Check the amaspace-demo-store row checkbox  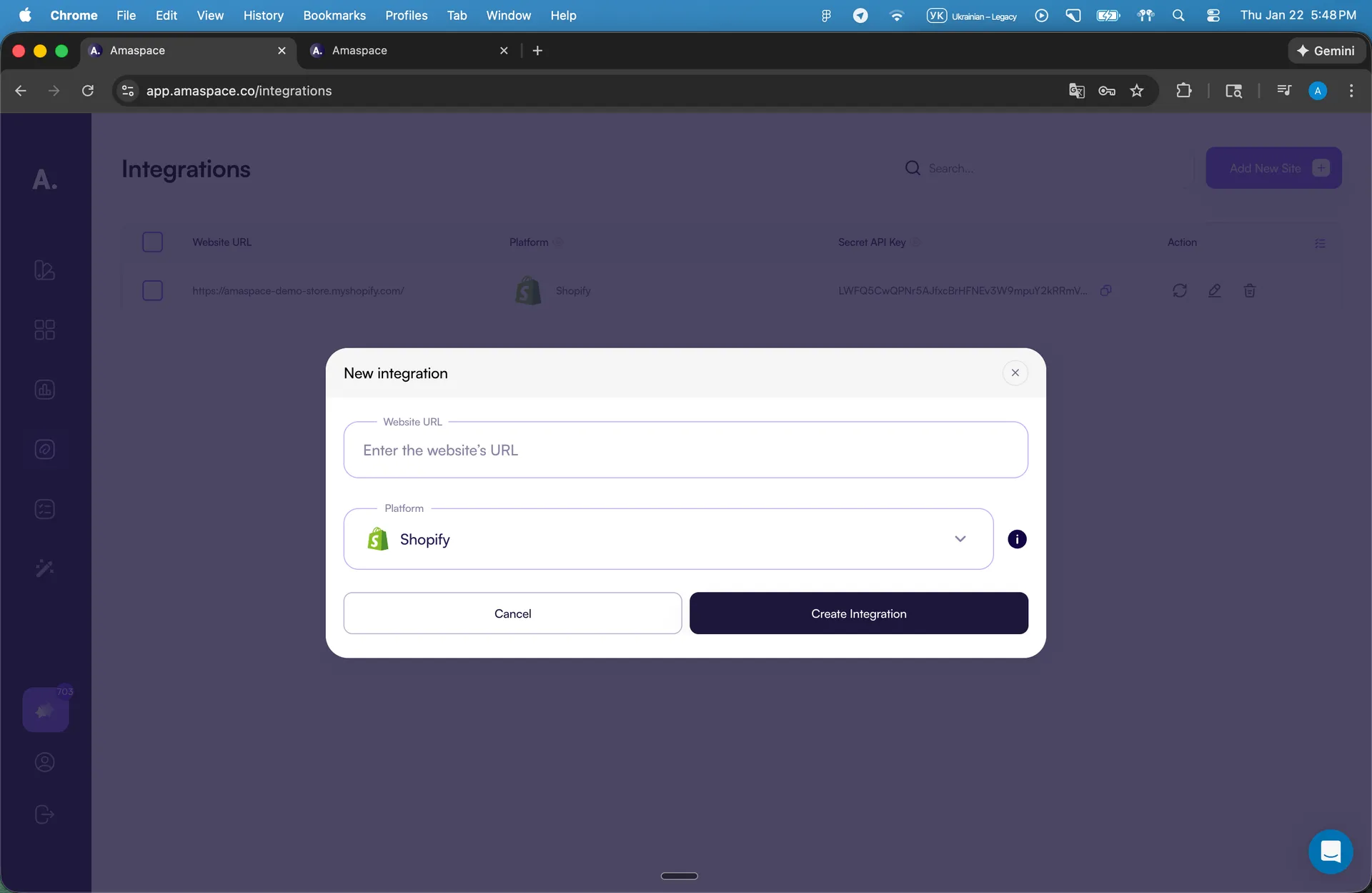(x=152, y=290)
